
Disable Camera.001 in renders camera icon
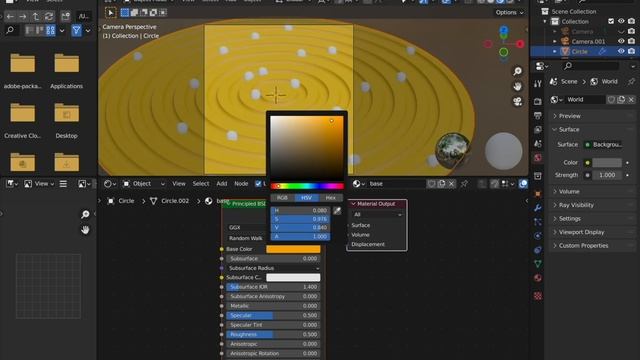(x=631, y=41)
